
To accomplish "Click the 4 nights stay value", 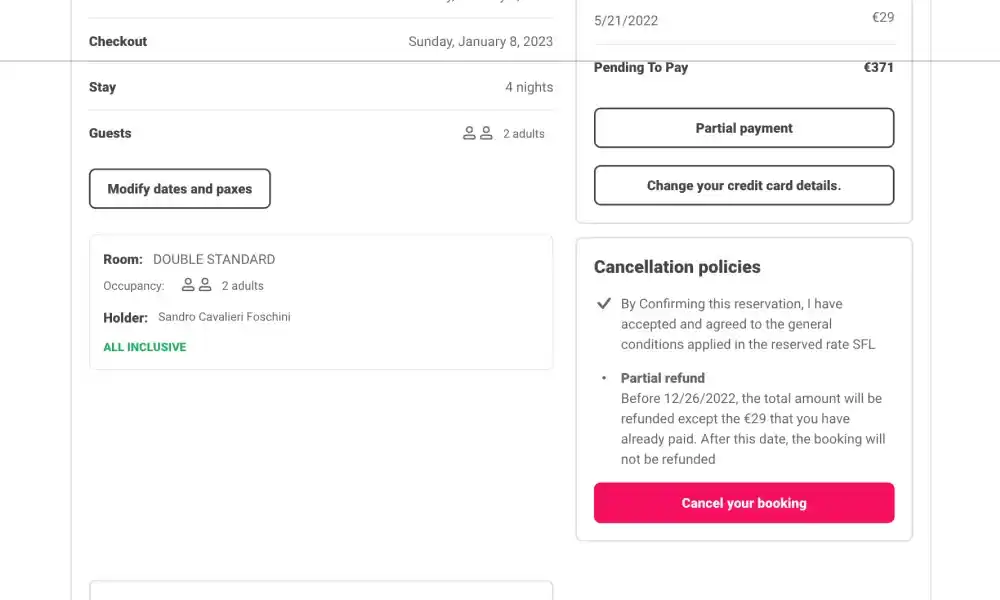I will click(529, 87).
